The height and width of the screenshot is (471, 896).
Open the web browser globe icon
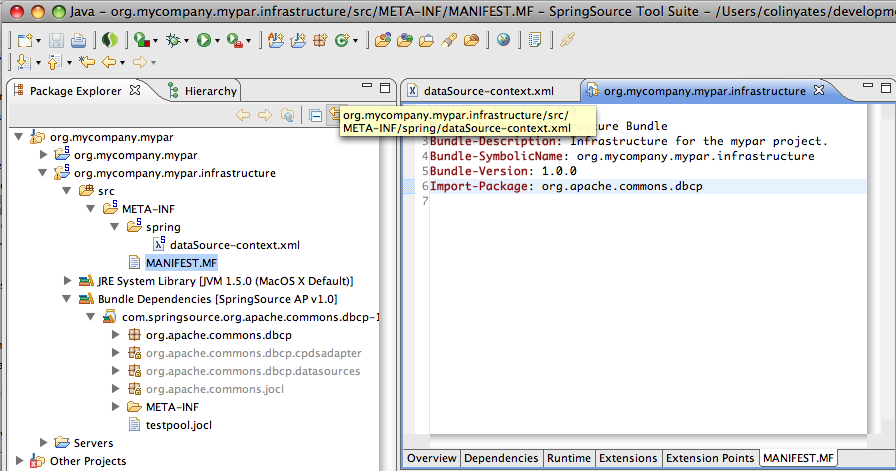coord(503,39)
